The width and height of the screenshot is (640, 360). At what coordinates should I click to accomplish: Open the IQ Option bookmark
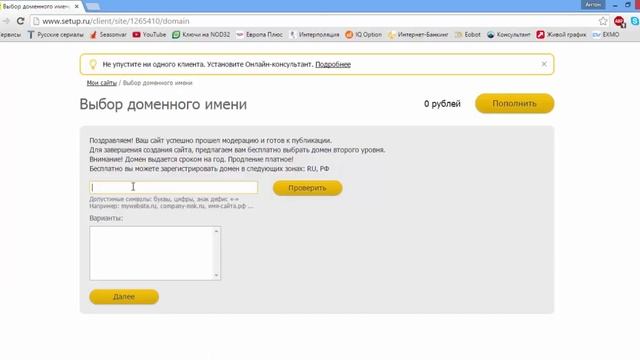(x=363, y=35)
